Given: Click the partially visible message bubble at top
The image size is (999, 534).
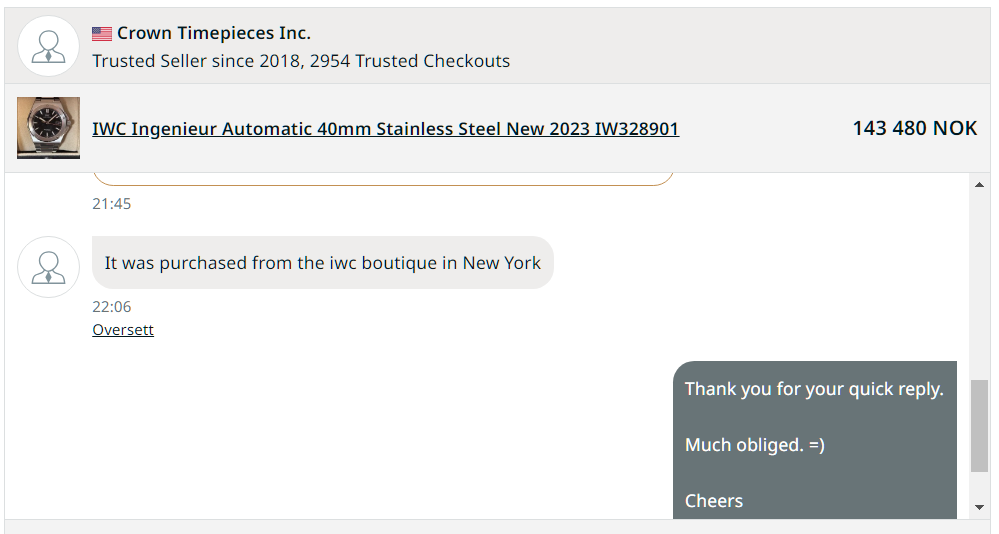Looking at the screenshot, I should click(383, 179).
